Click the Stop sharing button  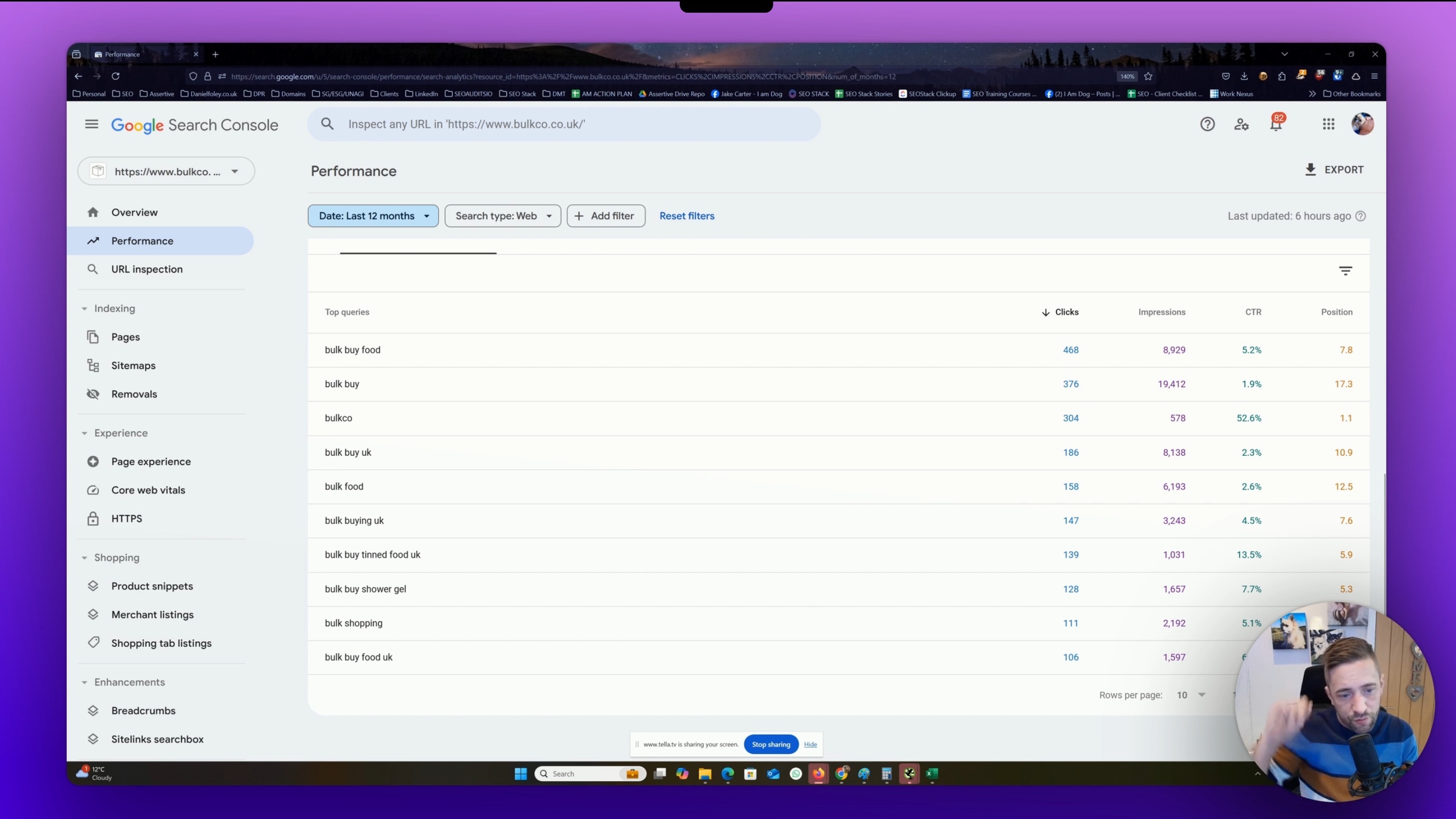[x=770, y=744]
